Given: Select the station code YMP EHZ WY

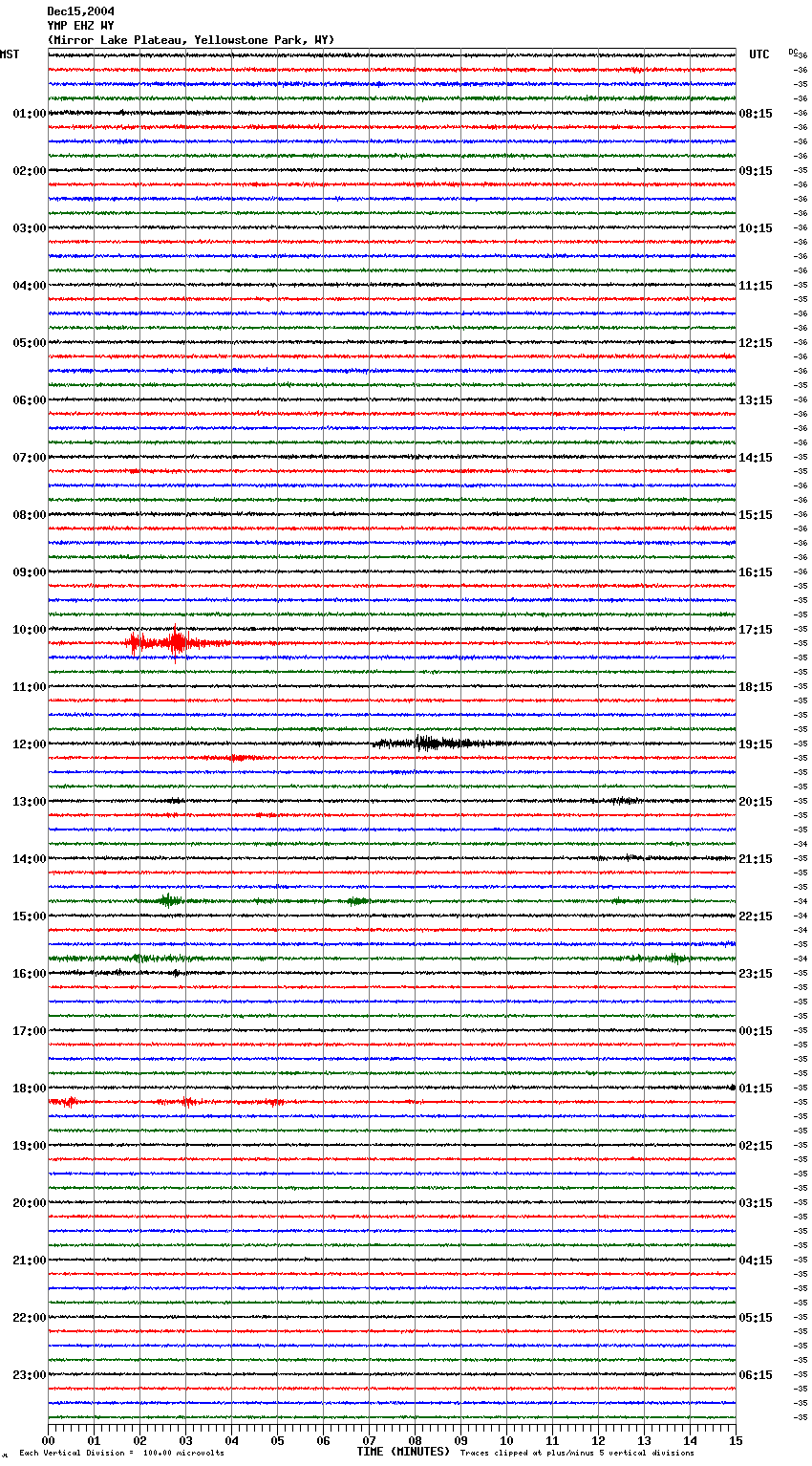Looking at the screenshot, I should 80,26.
